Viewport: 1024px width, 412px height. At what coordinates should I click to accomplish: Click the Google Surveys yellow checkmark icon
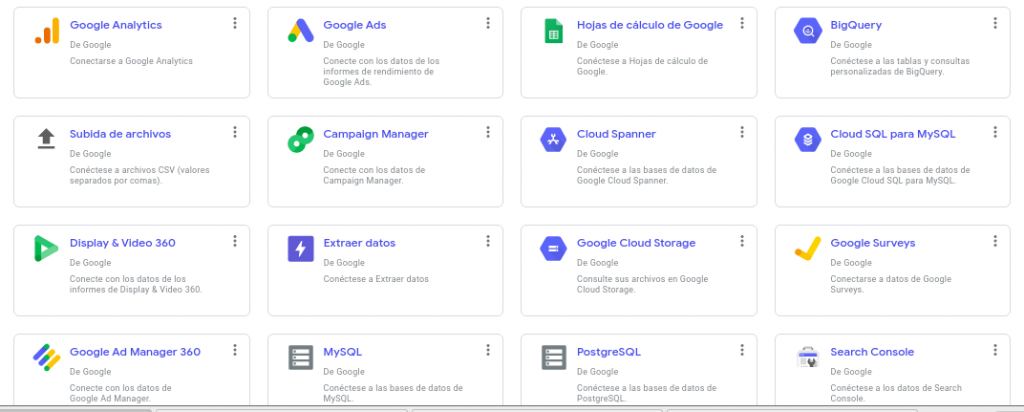807,247
